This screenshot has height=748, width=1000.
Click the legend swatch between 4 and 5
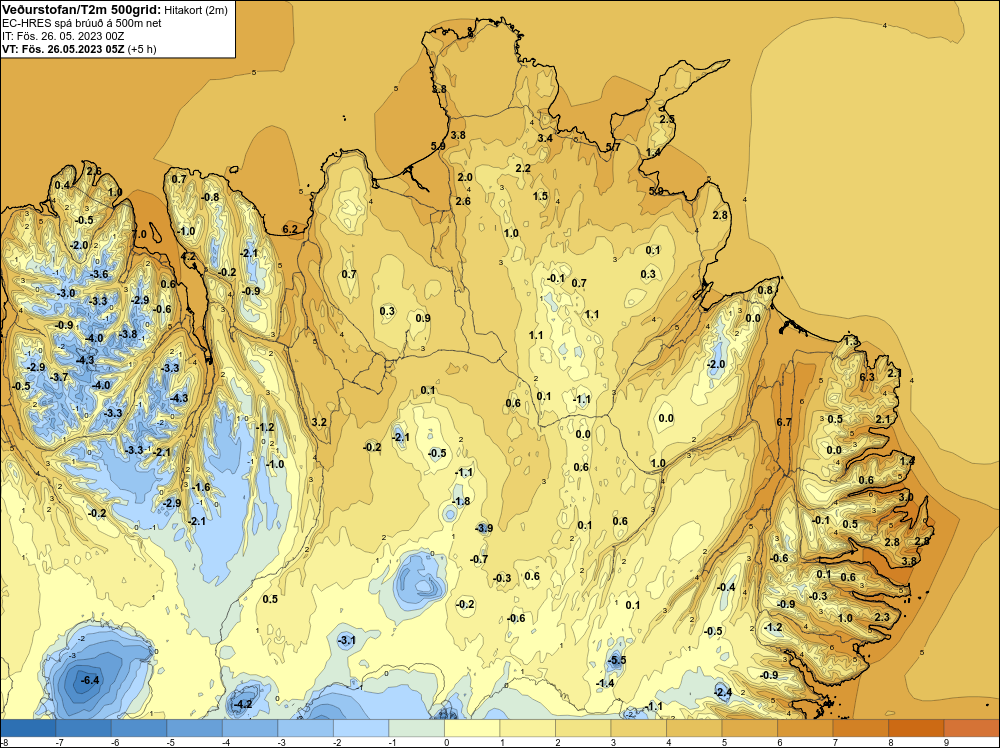coord(695,728)
